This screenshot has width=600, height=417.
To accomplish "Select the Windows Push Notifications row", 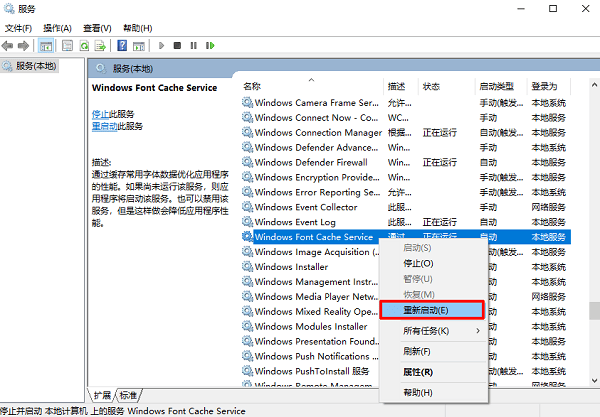I will tap(310, 356).
